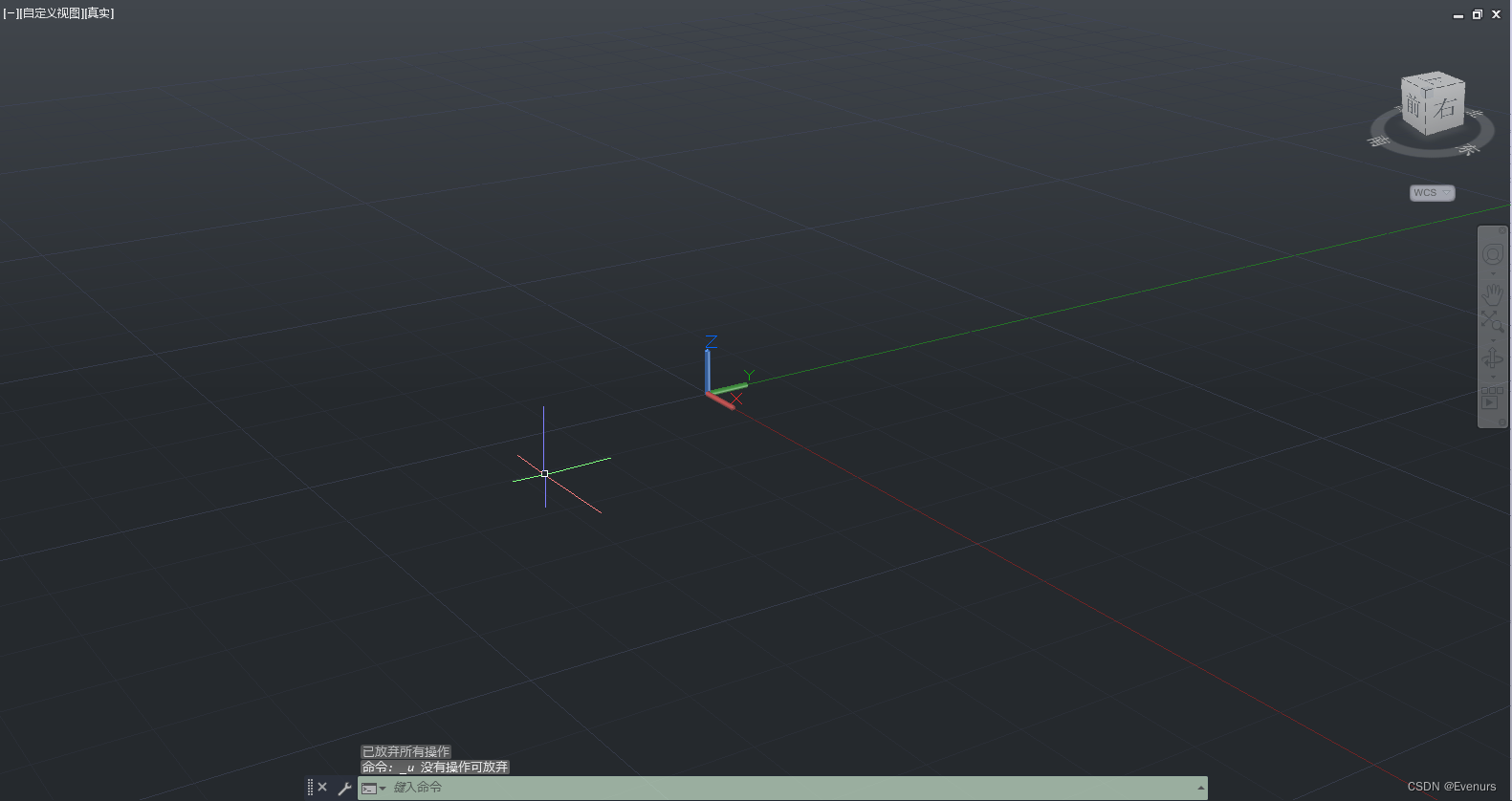
Task: Open command line customize wrench menu
Action: pyautogui.click(x=344, y=789)
